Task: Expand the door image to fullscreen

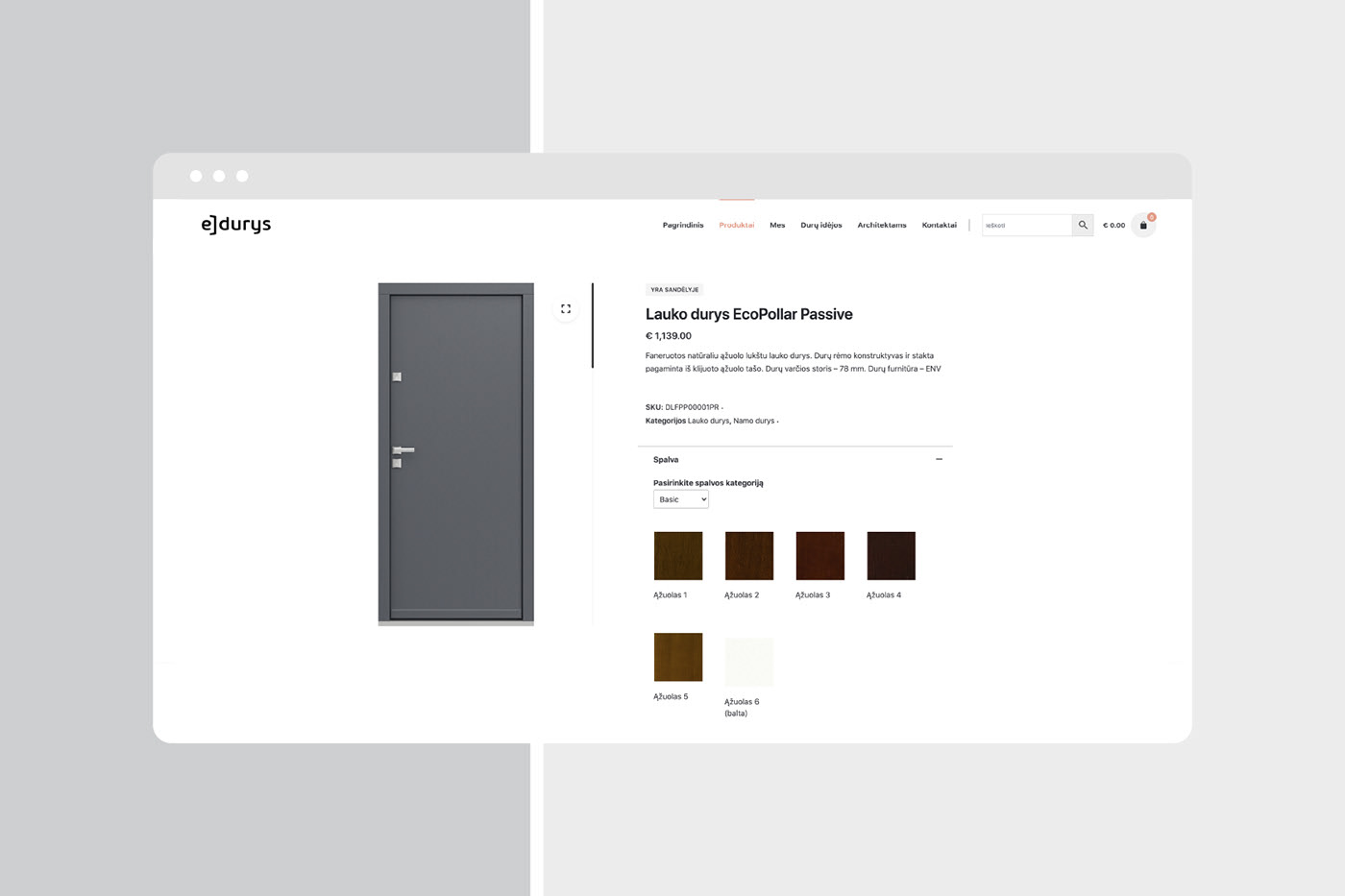Action: click(x=566, y=308)
